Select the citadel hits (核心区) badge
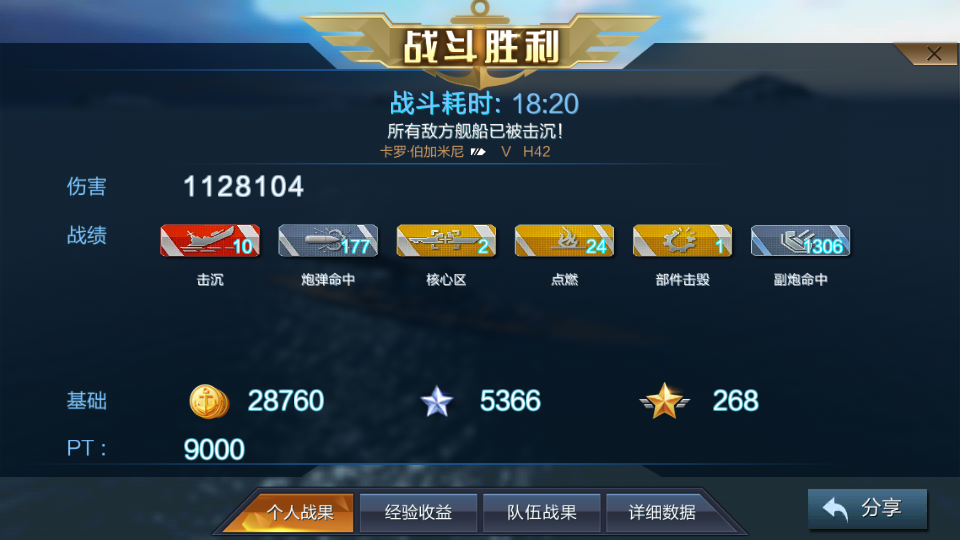Screen dimensions: 960x540 (x=446, y=241)
